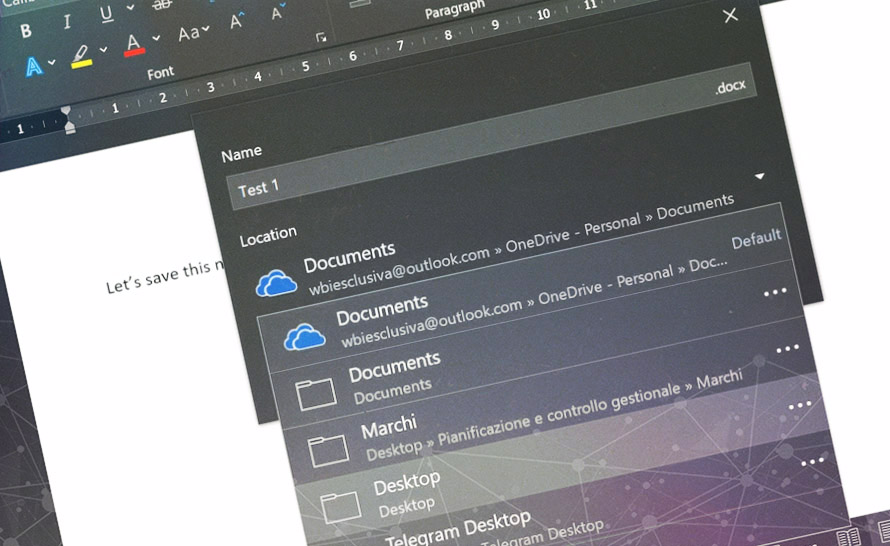Viewport: 890px width, 546px height.
Task: Open the highlight color dropdown arrow
Action: (x=104, y=49)
